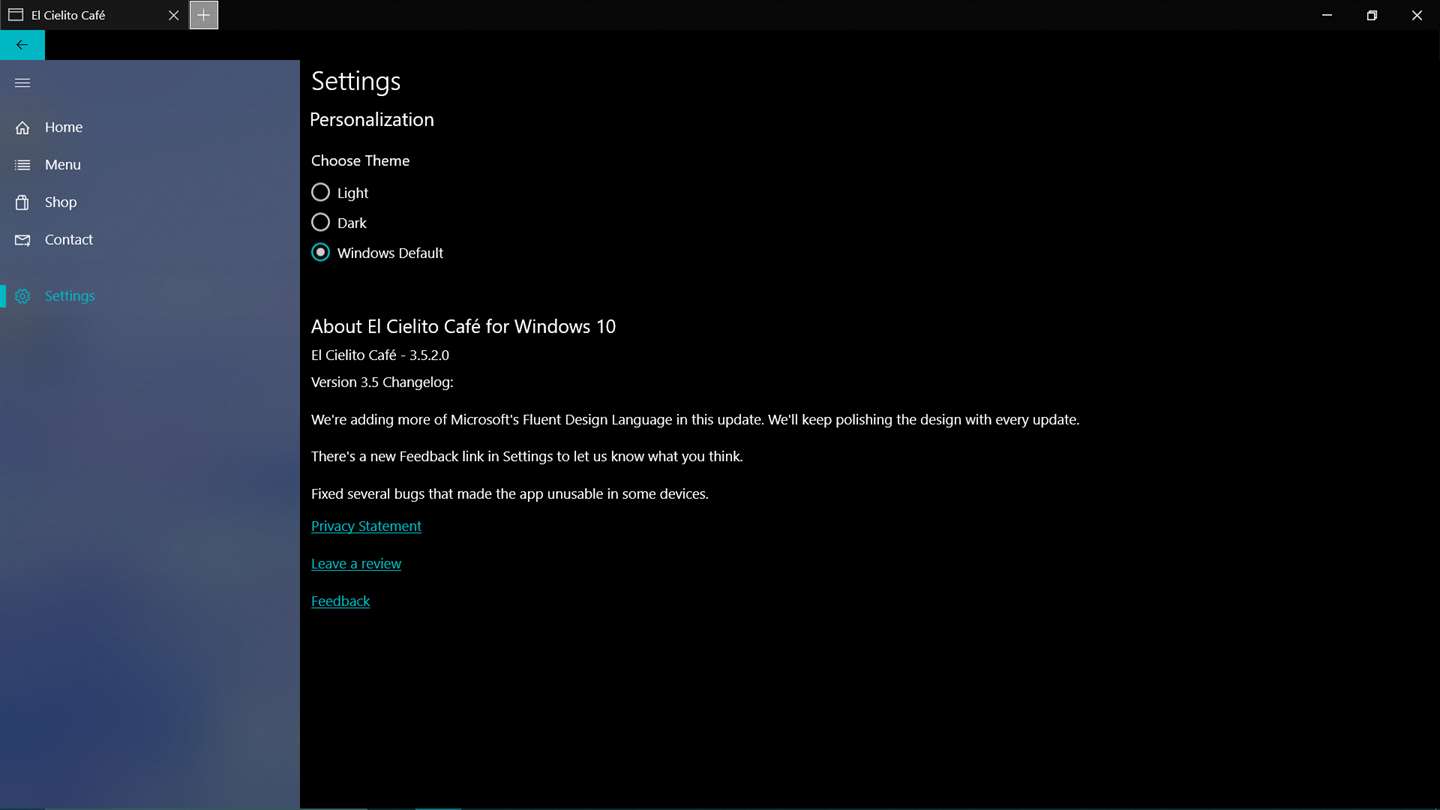The width and height of the screenshot is (1440, 810).
Task: Select the Dark theme radio button
Action: click(320, 222)
